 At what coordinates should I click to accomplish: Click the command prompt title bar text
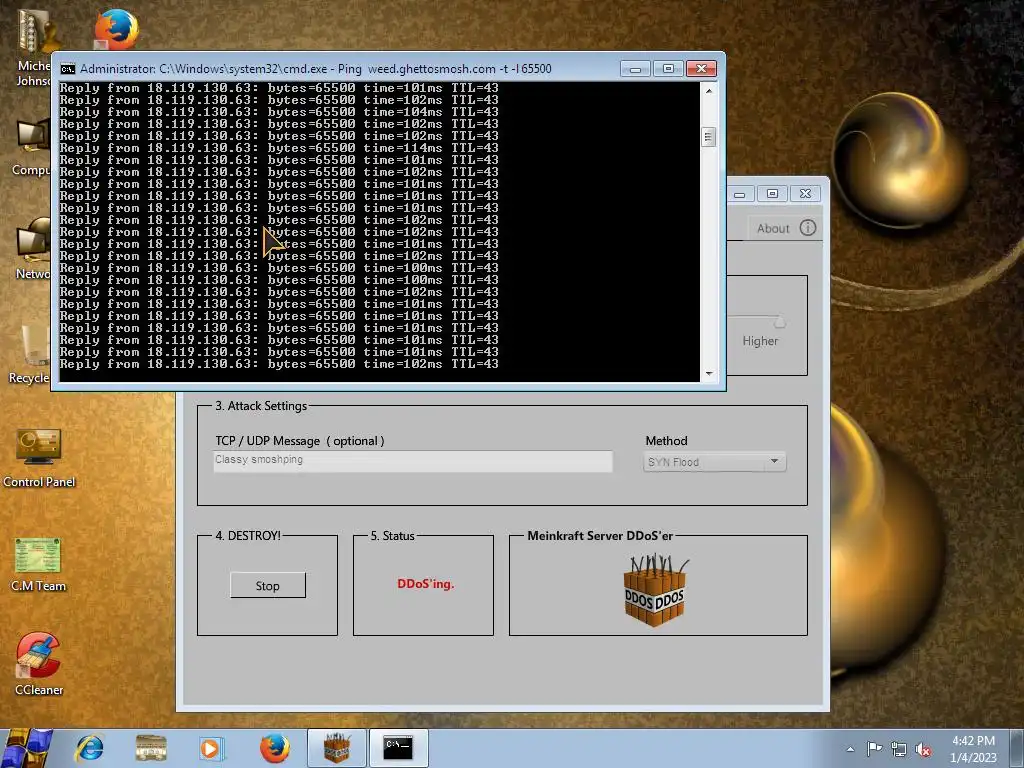315,69
